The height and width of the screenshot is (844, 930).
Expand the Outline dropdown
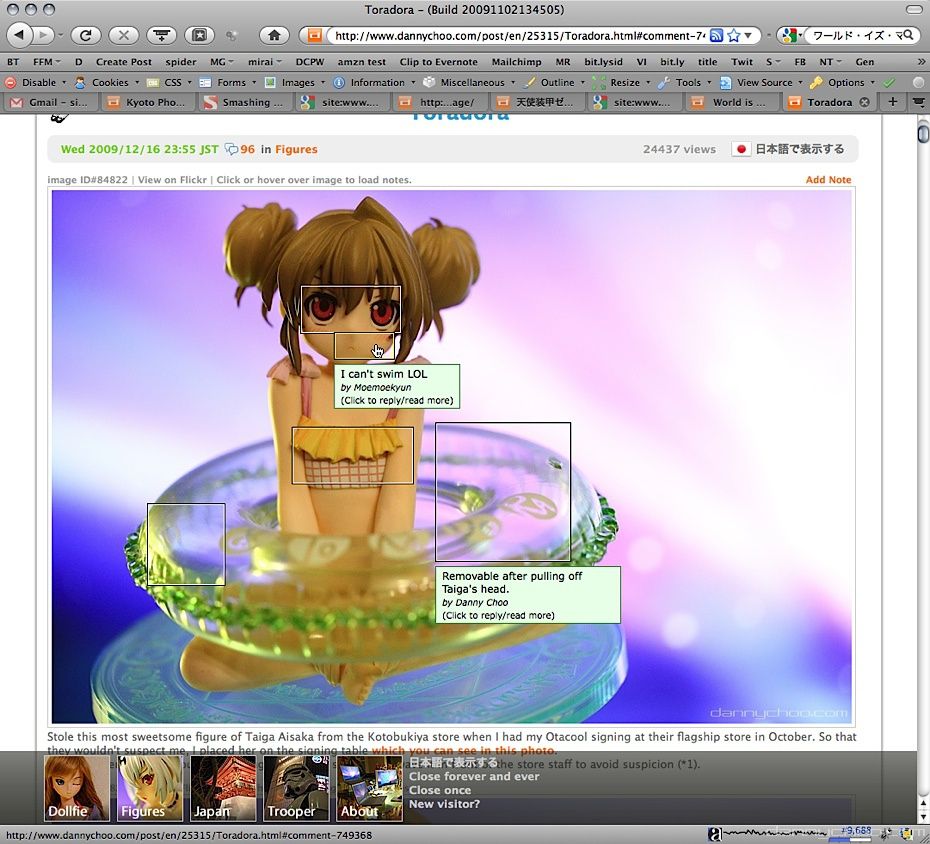555,82
